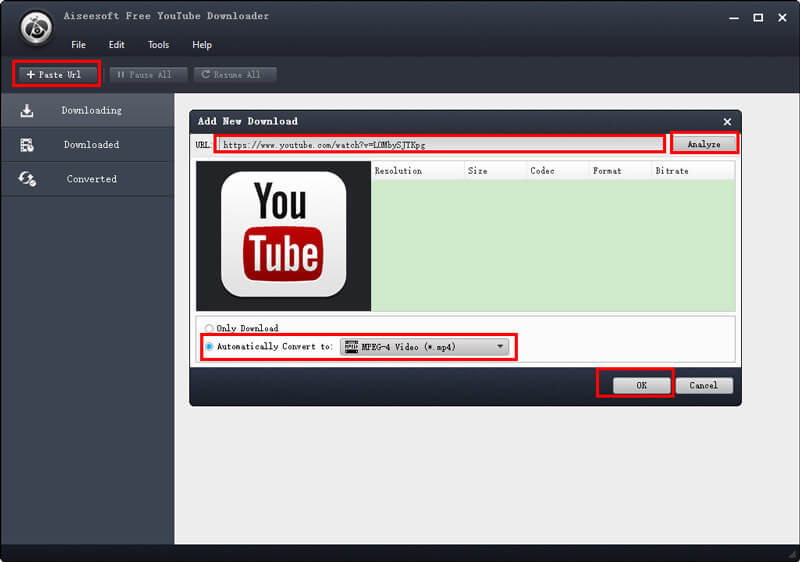The image size is (800, 562).
Task: Click the Downloading tray arrow icon
Action: click(x=27, y=110)
